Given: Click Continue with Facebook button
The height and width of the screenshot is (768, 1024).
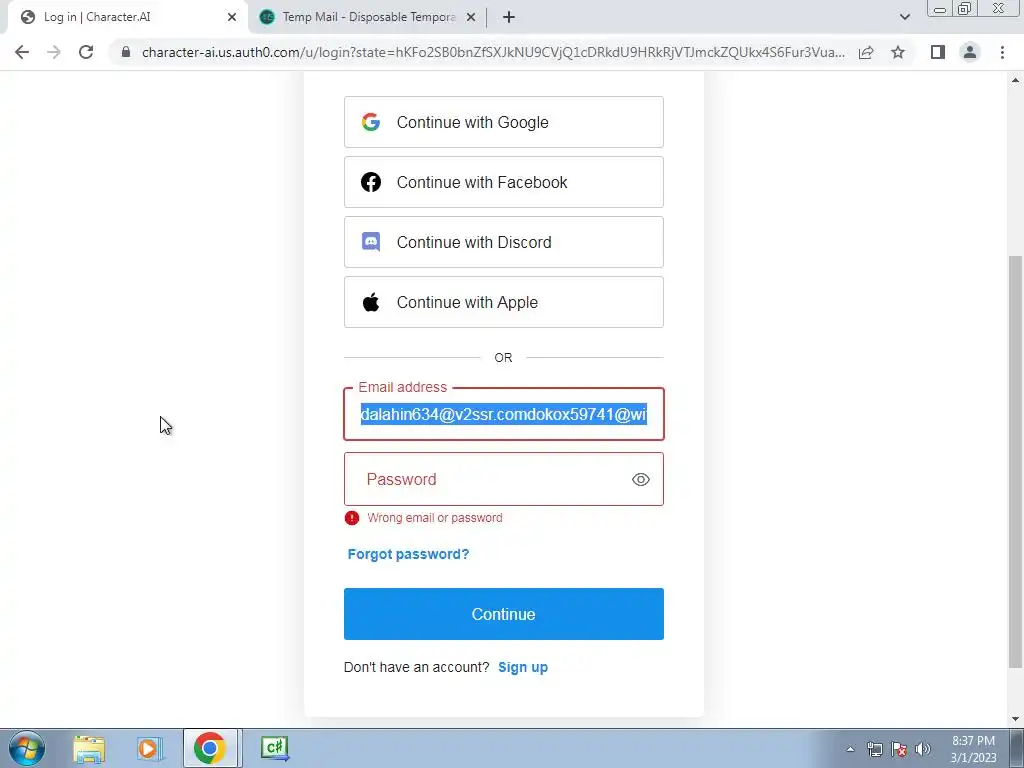Looking at the screenshot, I should coord(504,182).
